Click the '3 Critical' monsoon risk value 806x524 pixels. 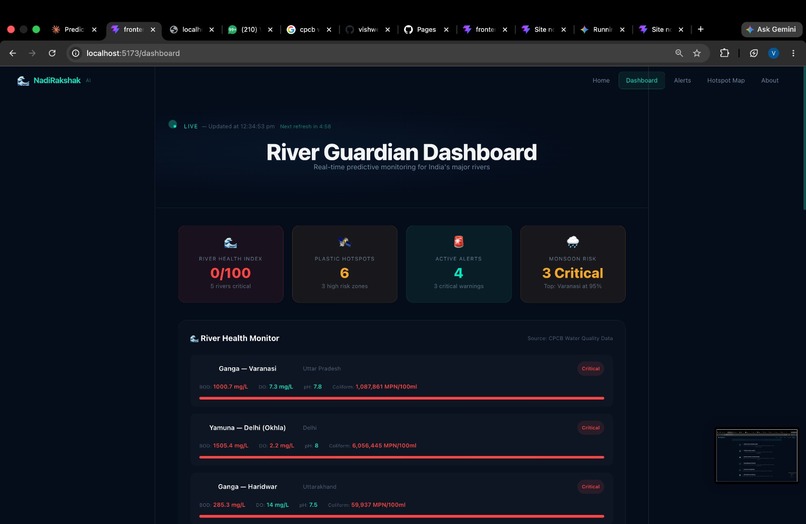tap(573, 273)
